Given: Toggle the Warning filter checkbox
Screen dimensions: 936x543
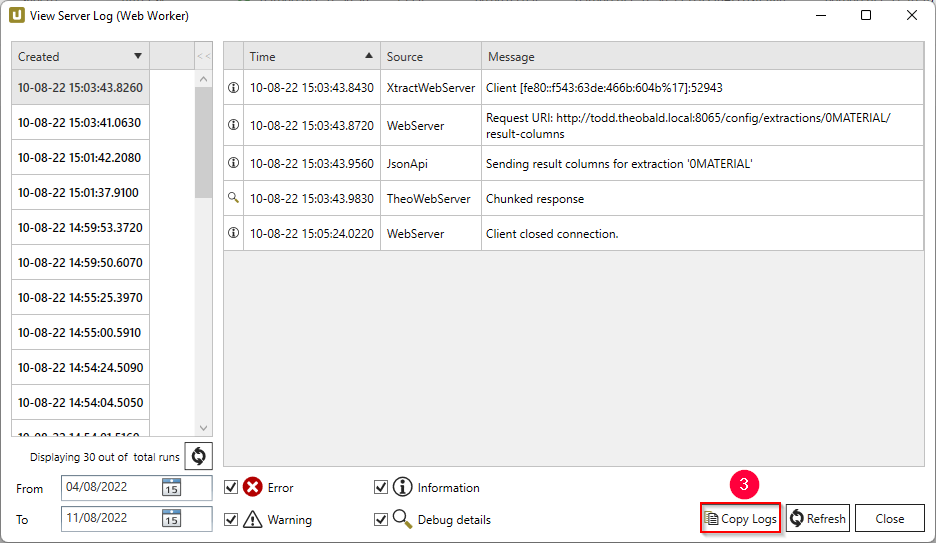Looking at the screenshot, I should click(x=231, y=519).
